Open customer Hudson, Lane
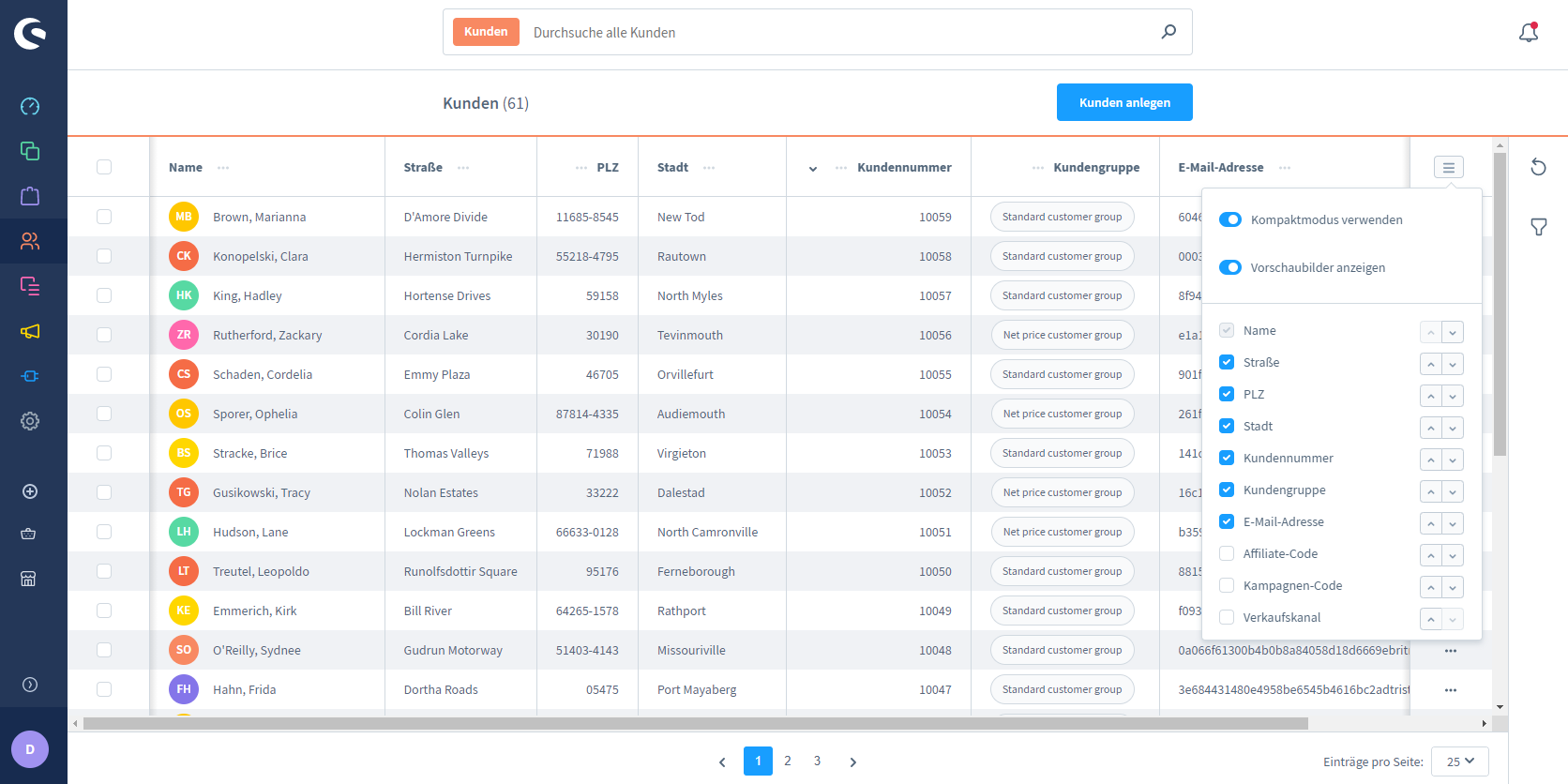Image resolution: width=1568 pixels, height=784 pixels. click(250, 532)
